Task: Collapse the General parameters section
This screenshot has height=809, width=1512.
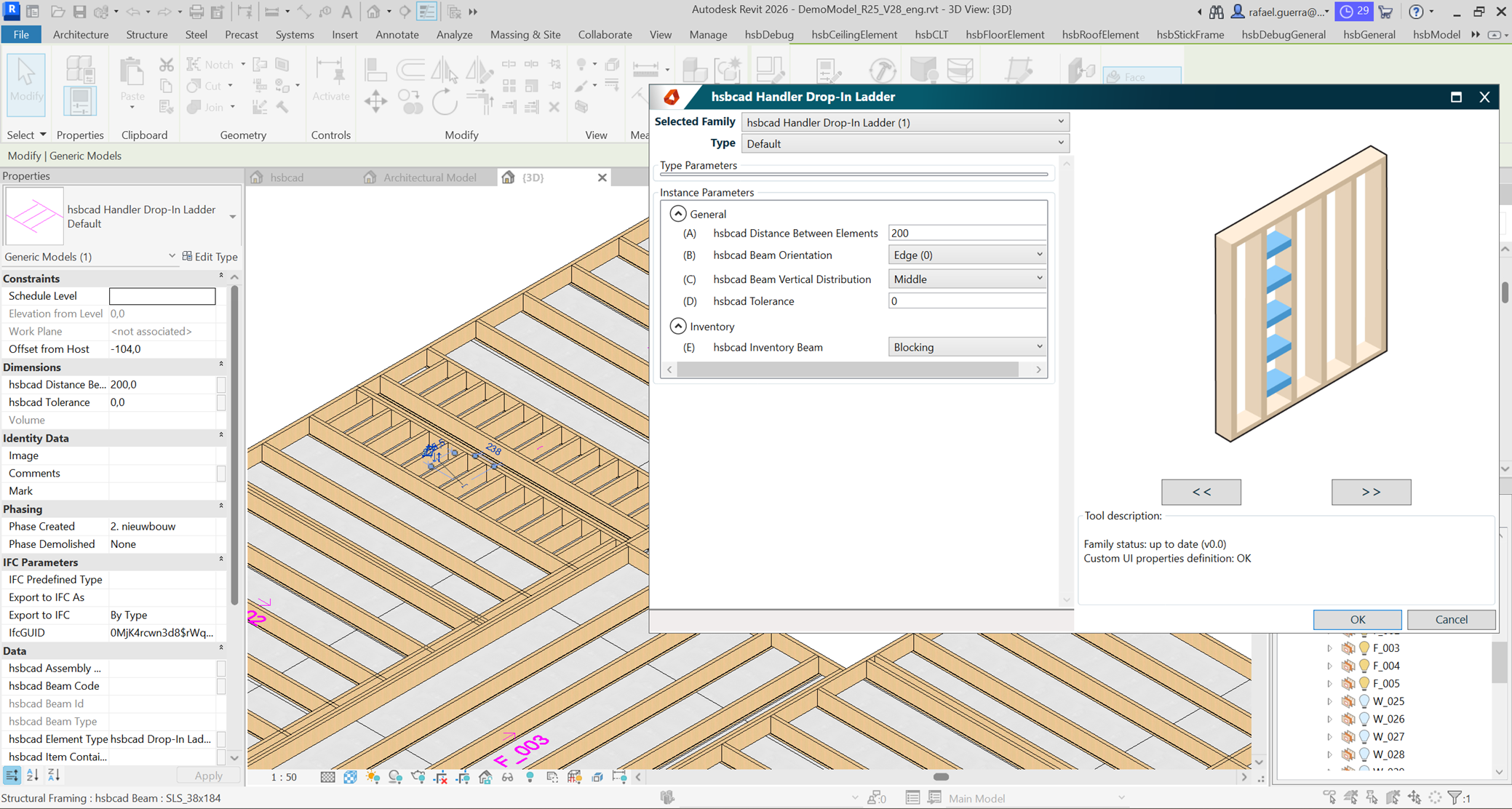Action: point(677,214)
